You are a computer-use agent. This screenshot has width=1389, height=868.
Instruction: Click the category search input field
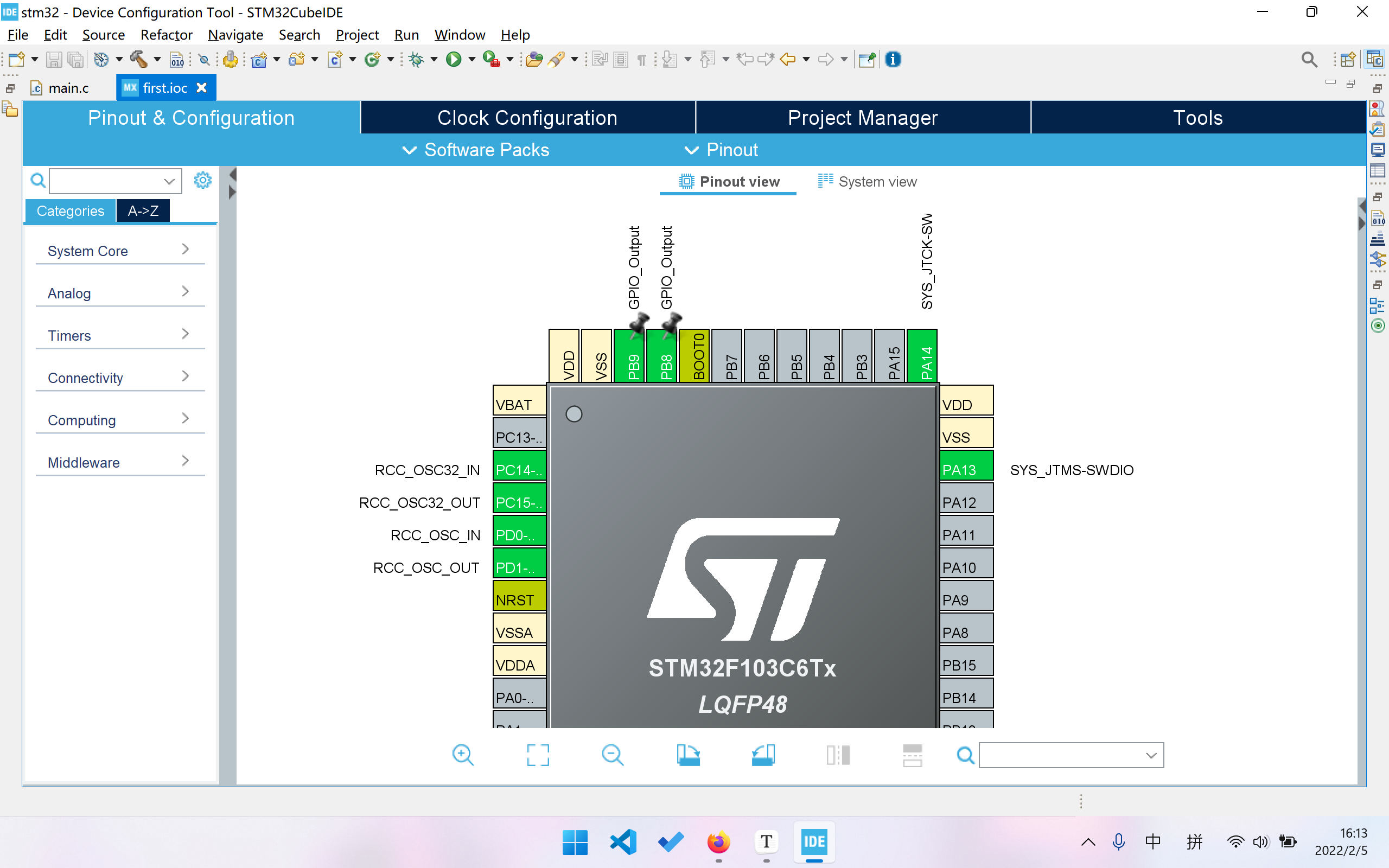pos(116,181)
